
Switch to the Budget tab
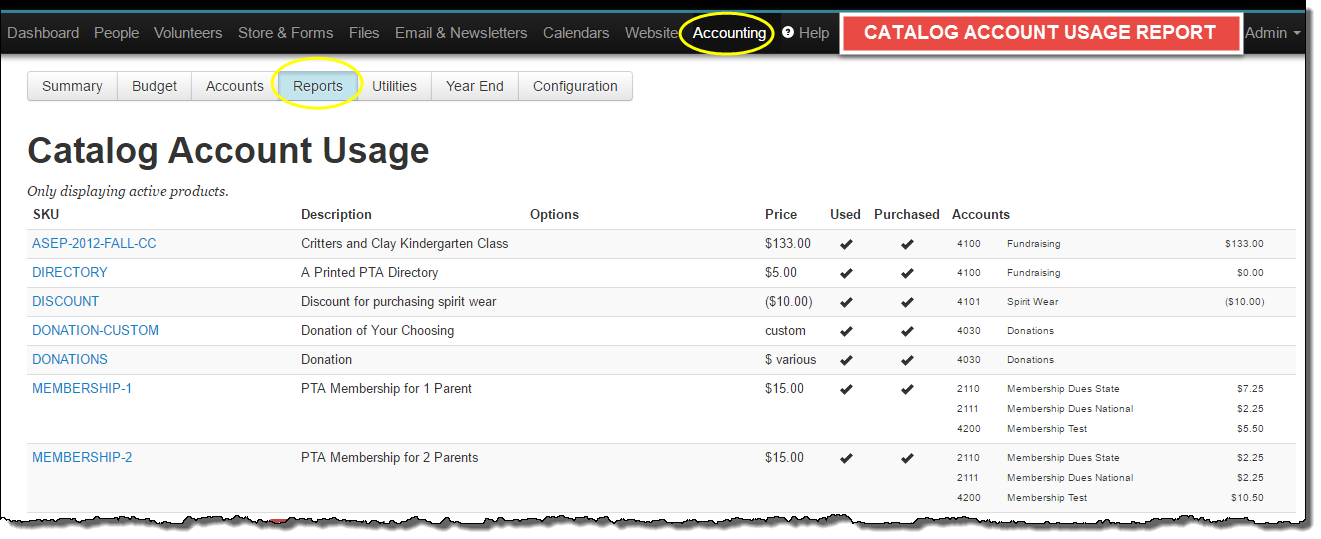click(x=154, y=86)
